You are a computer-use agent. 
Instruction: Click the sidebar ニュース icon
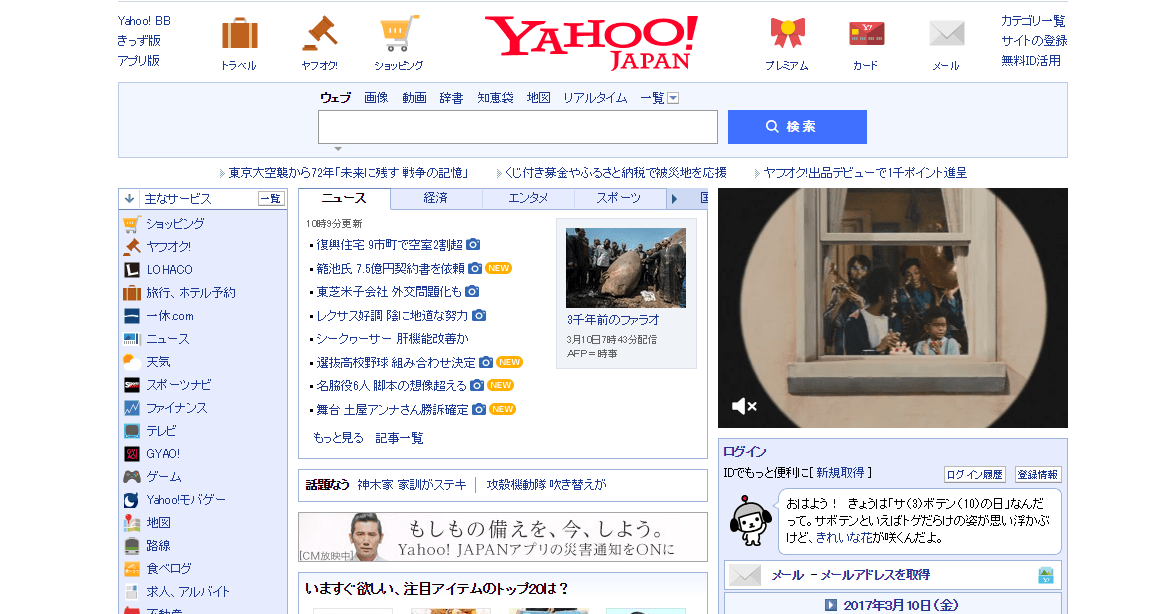[132, 339]
